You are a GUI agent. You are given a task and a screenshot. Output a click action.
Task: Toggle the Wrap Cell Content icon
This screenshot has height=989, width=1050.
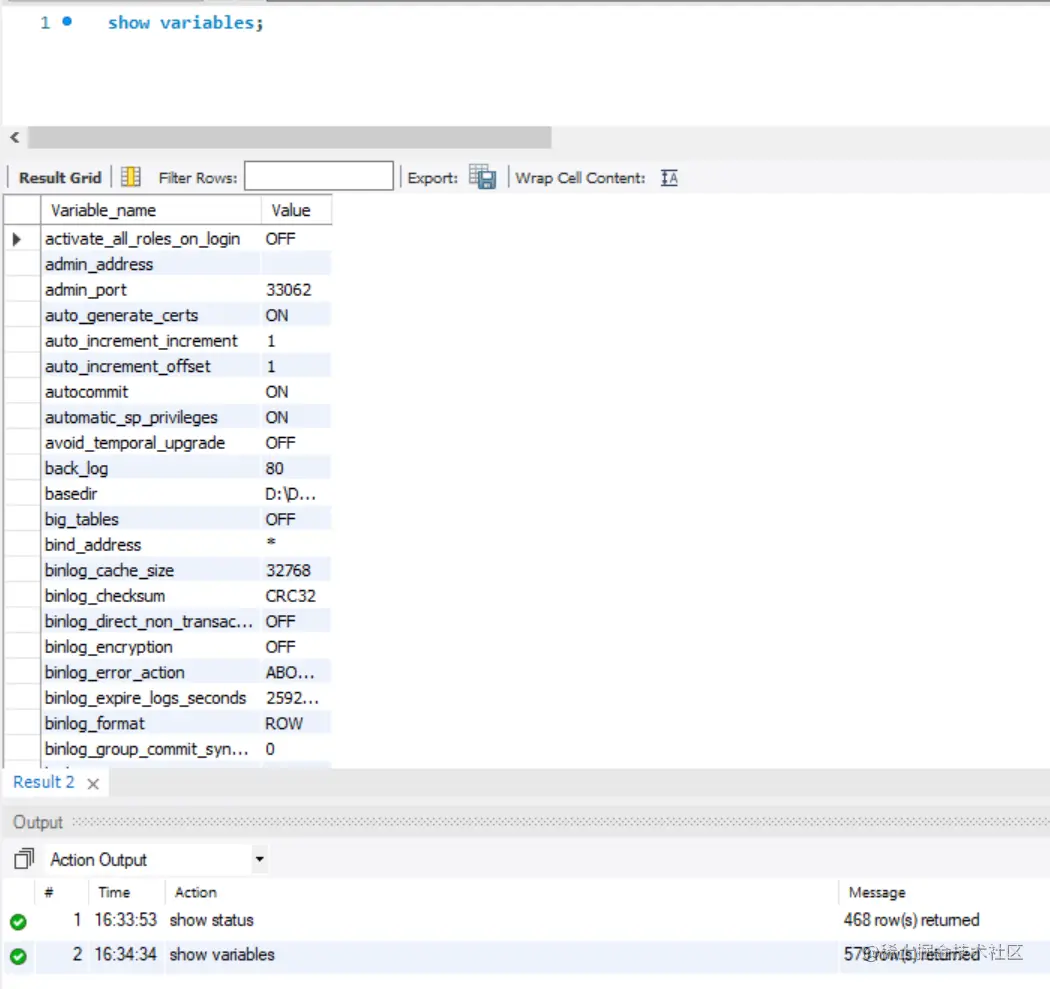tap(669, 177)
